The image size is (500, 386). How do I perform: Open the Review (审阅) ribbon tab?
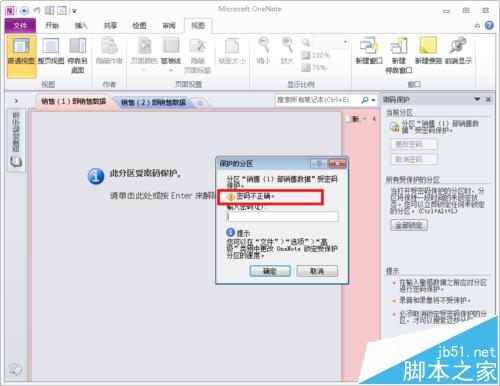pos(168,26)
